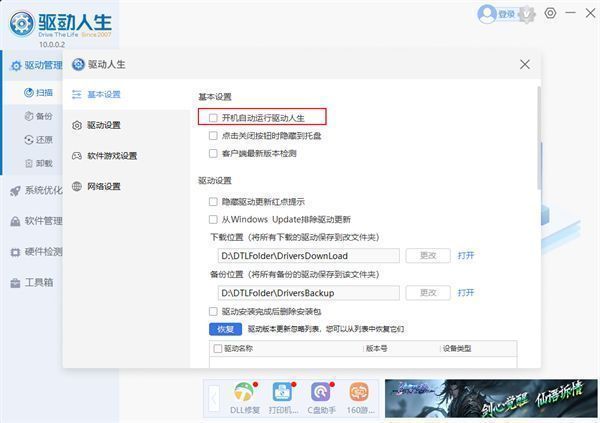Open the C盘助手 tool icon
The image size is (600, 423).
321,392
